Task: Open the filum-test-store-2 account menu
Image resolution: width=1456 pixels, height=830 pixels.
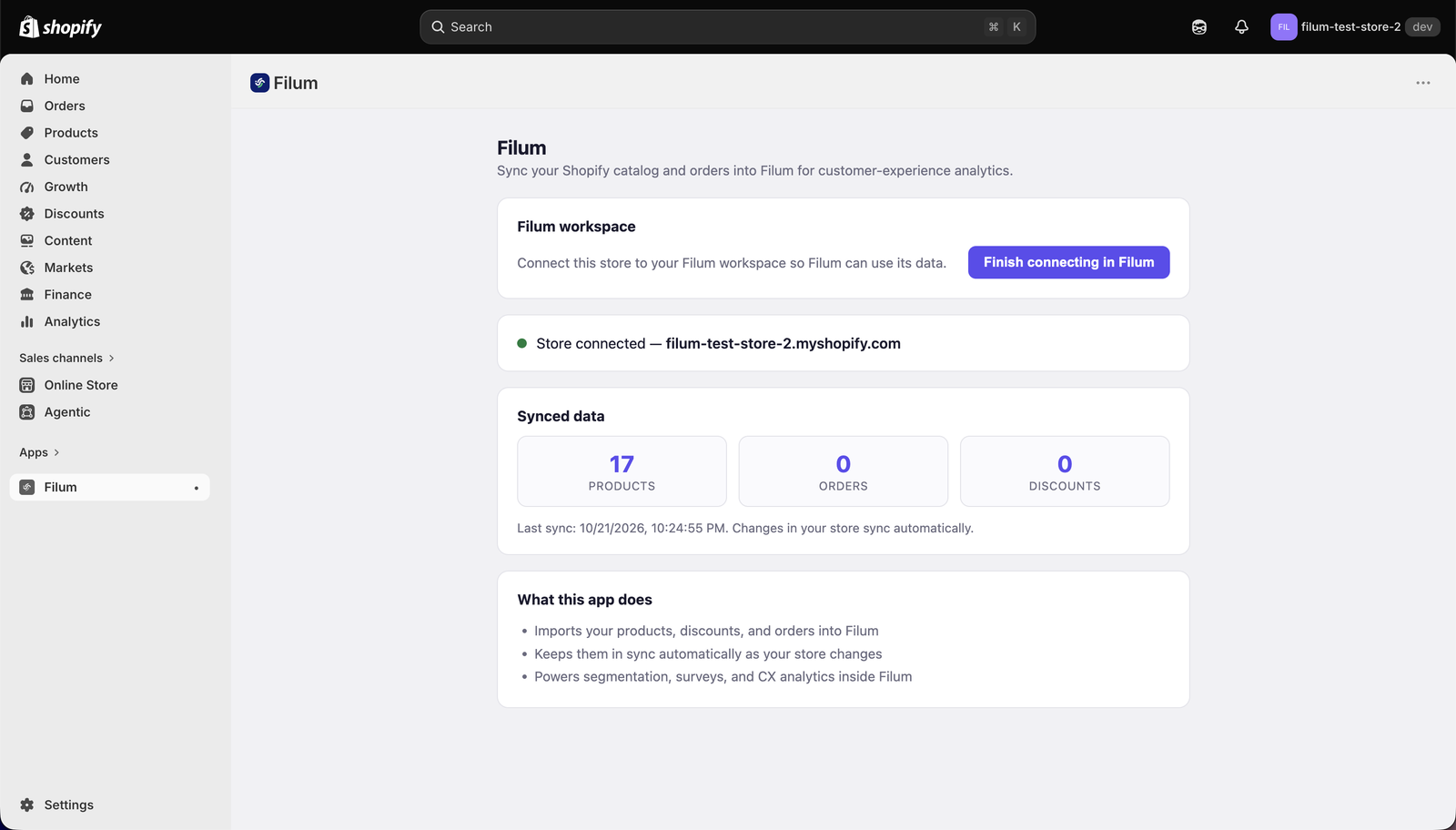Action: (x=1355, y=27)
